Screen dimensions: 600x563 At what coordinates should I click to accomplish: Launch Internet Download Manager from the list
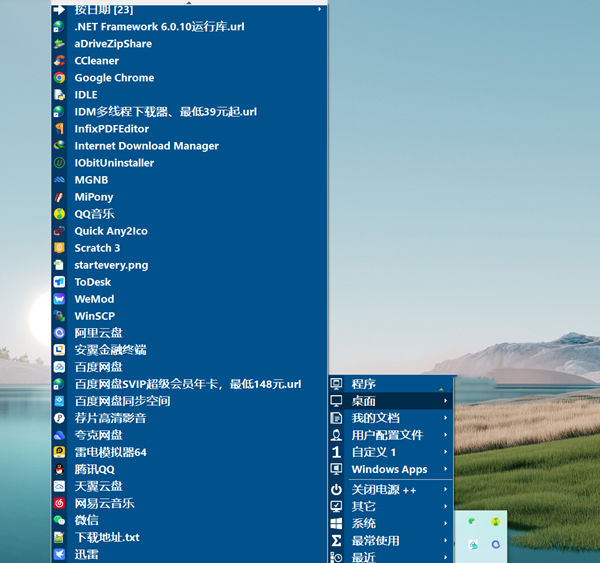coord(146,146)
